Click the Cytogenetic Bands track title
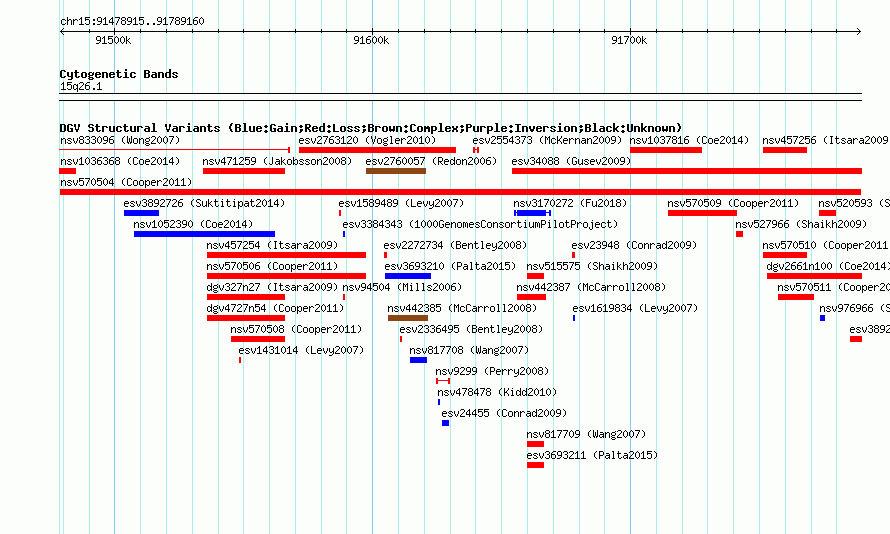The image size is (890, 534). click(x=119, y=74)
